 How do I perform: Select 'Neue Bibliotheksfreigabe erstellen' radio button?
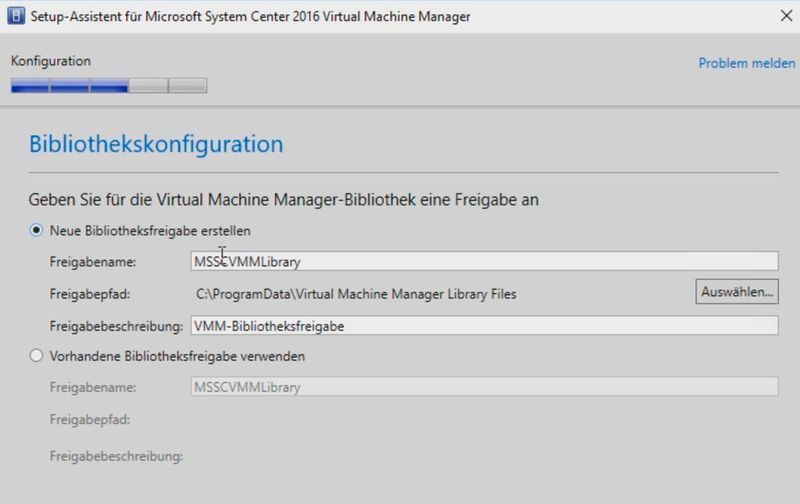pyautogui.click(x=36, y=230)
